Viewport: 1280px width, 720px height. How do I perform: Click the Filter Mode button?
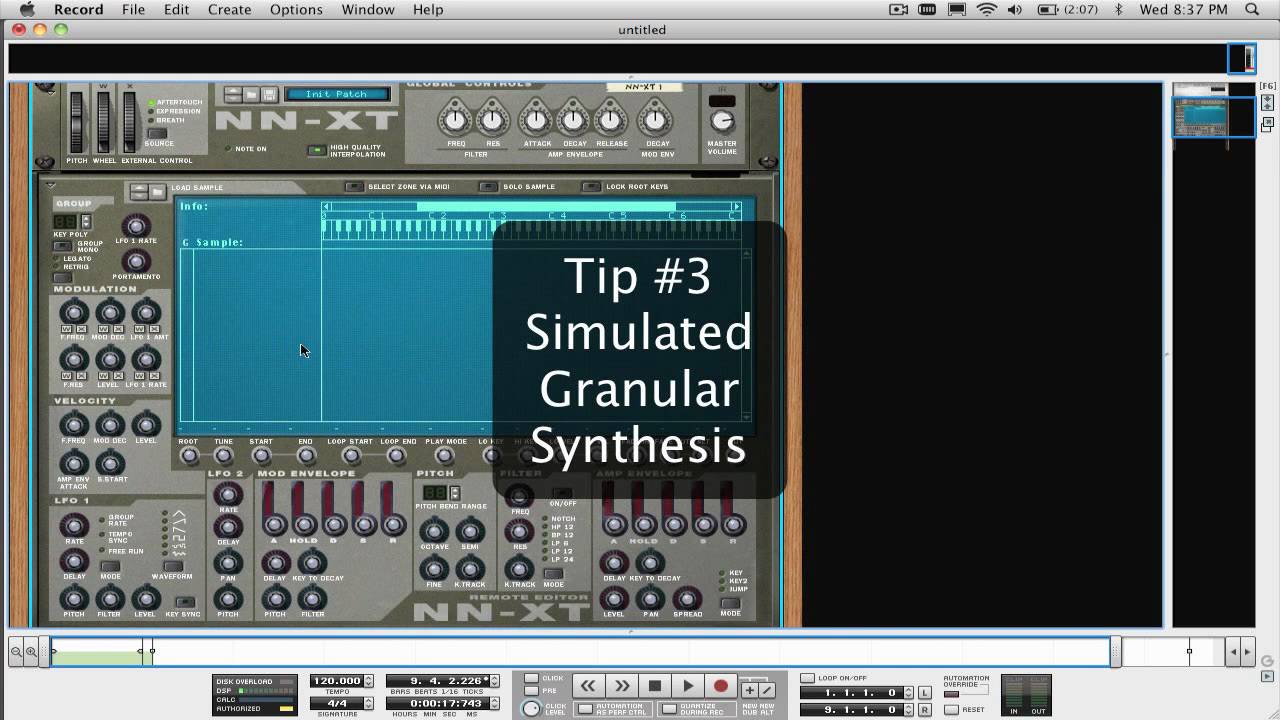tap(553, 574)
